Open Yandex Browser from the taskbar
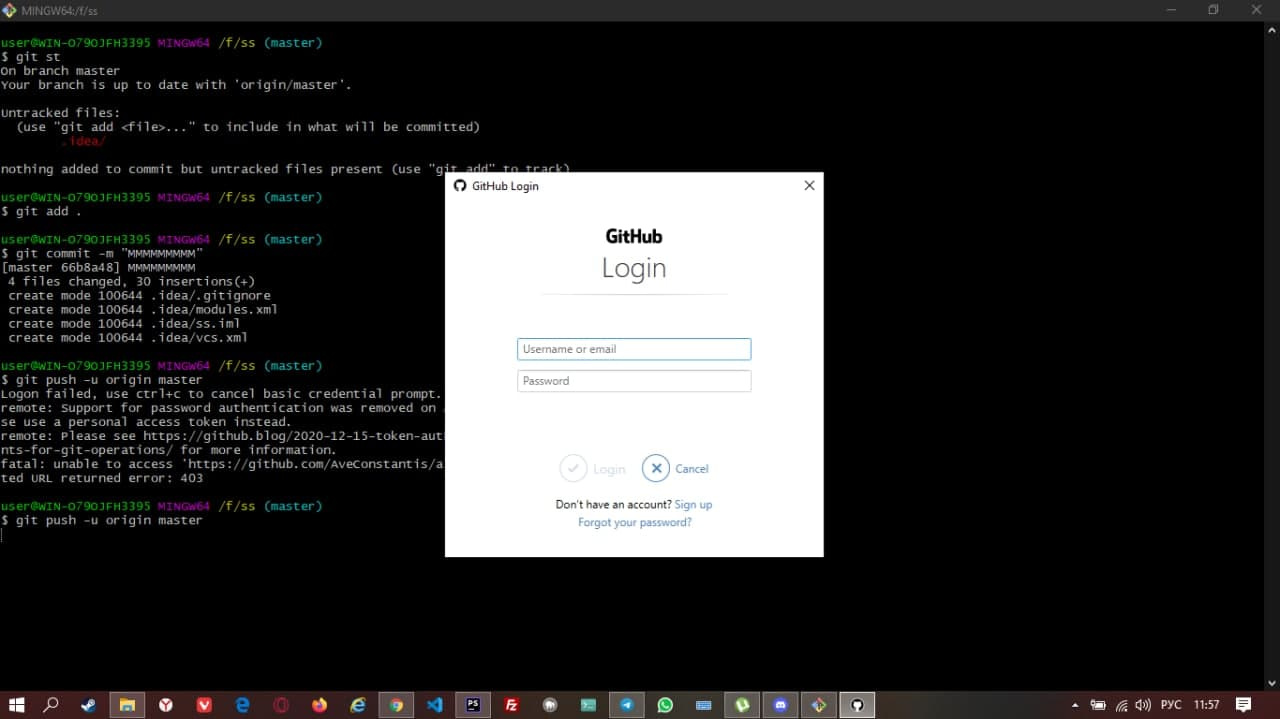This screenshot has width=1280, height=719. (x=166, y=705)
